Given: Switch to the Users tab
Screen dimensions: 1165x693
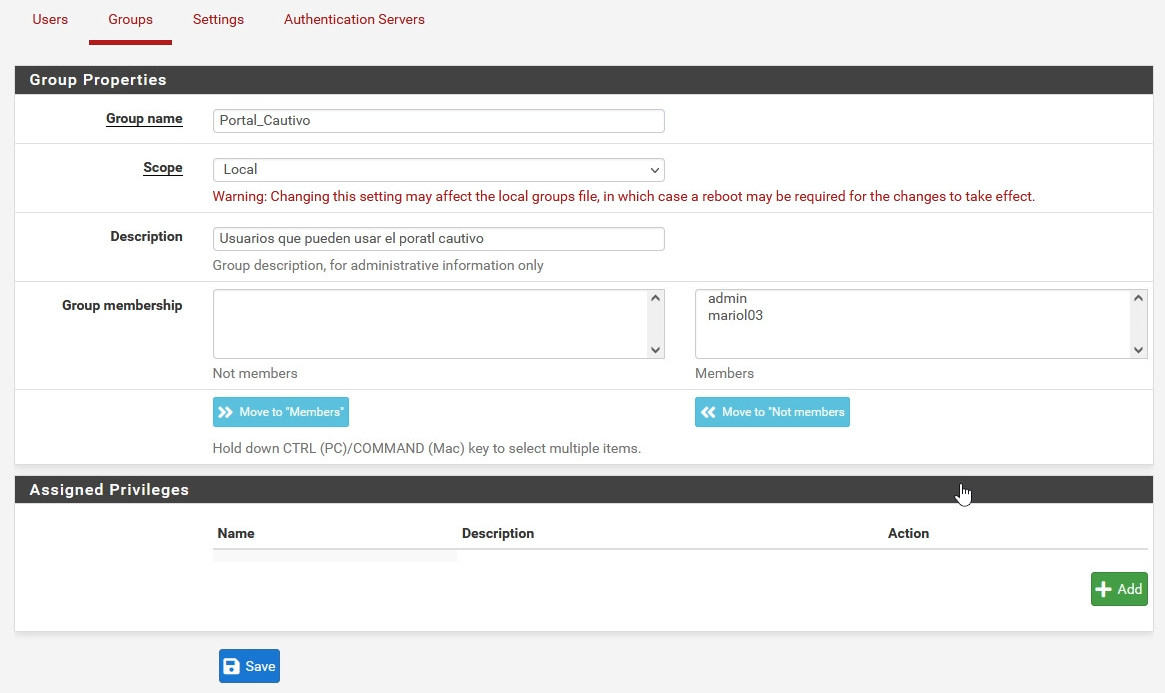Looking at the screenshot, I should [x=50, y=19].
